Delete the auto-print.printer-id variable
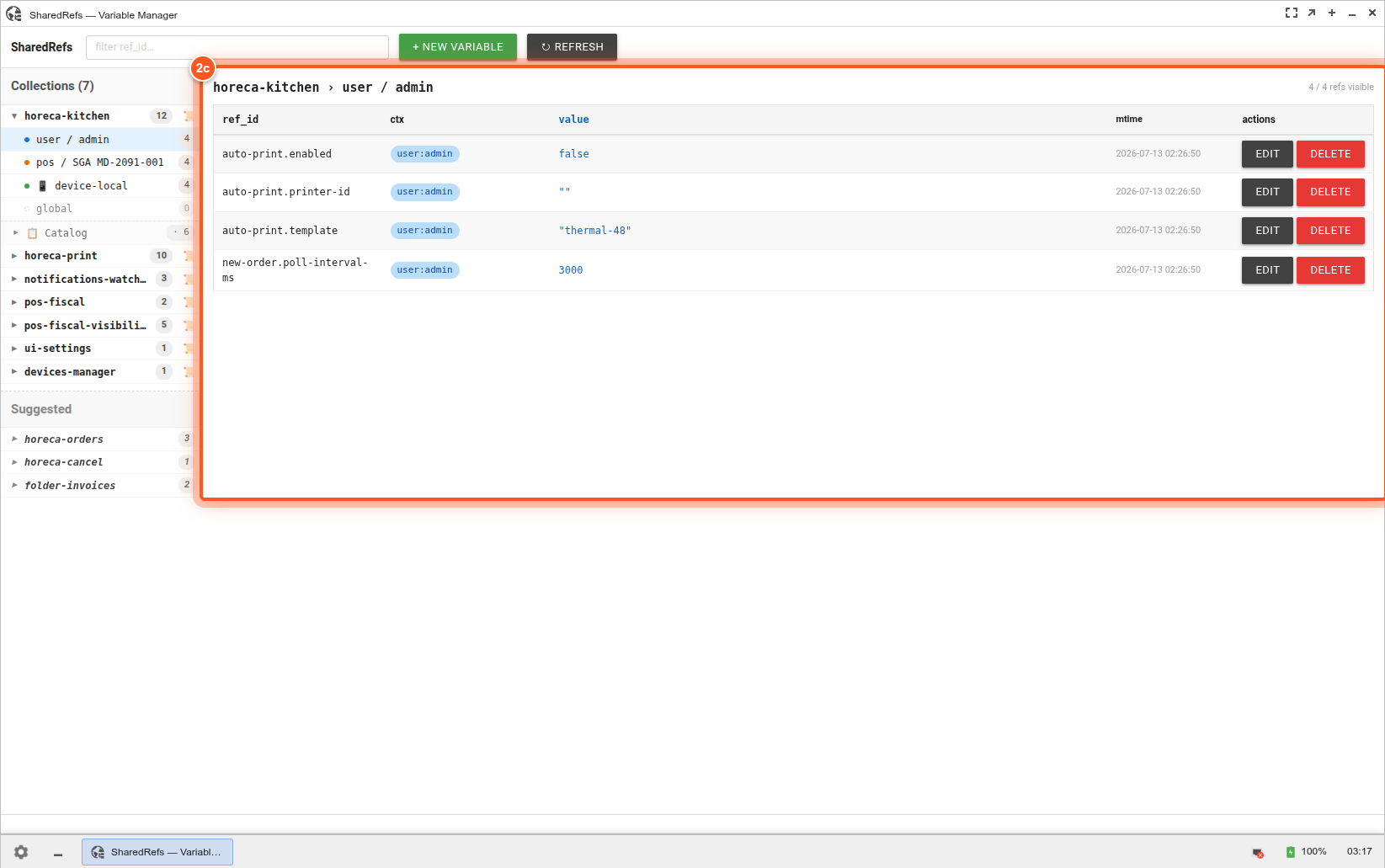The image size is (1385, 868). click(1330, 192)
